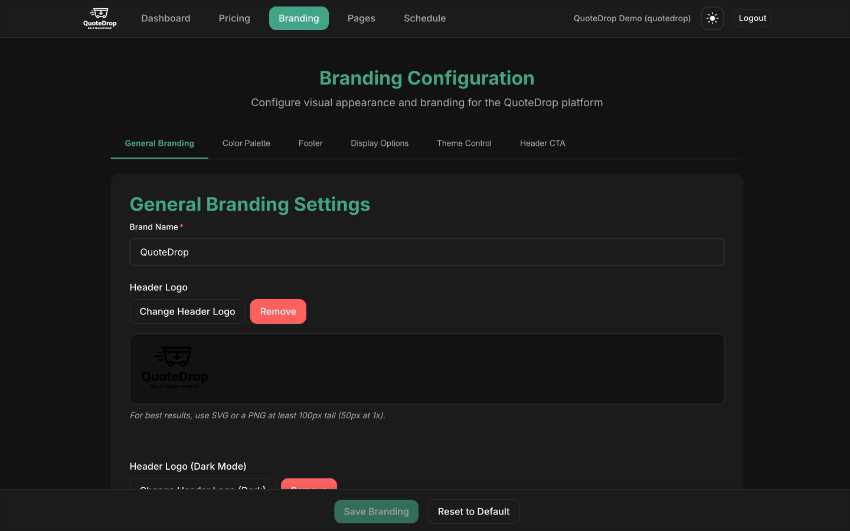Click the header logo preview image
The width and height of the screenshot is (850, 531).
pyautogui.click(x=175, y=367)
